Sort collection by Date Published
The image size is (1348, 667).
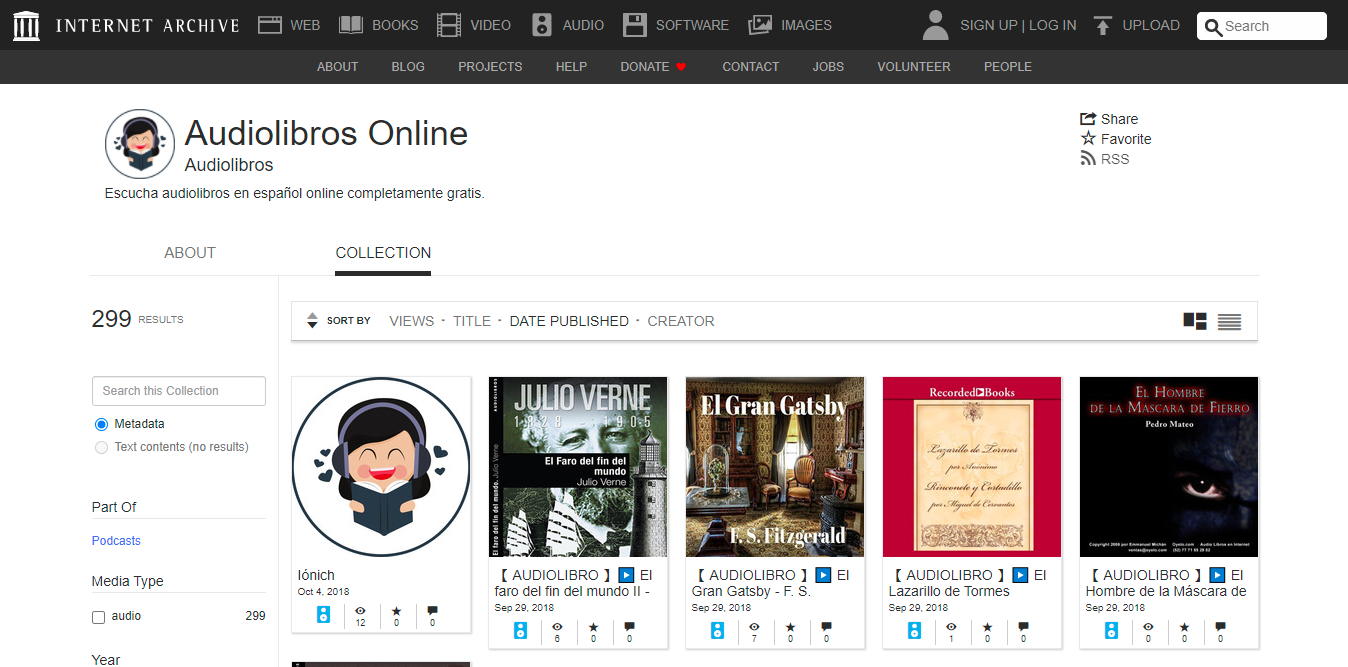coord(569,321)
